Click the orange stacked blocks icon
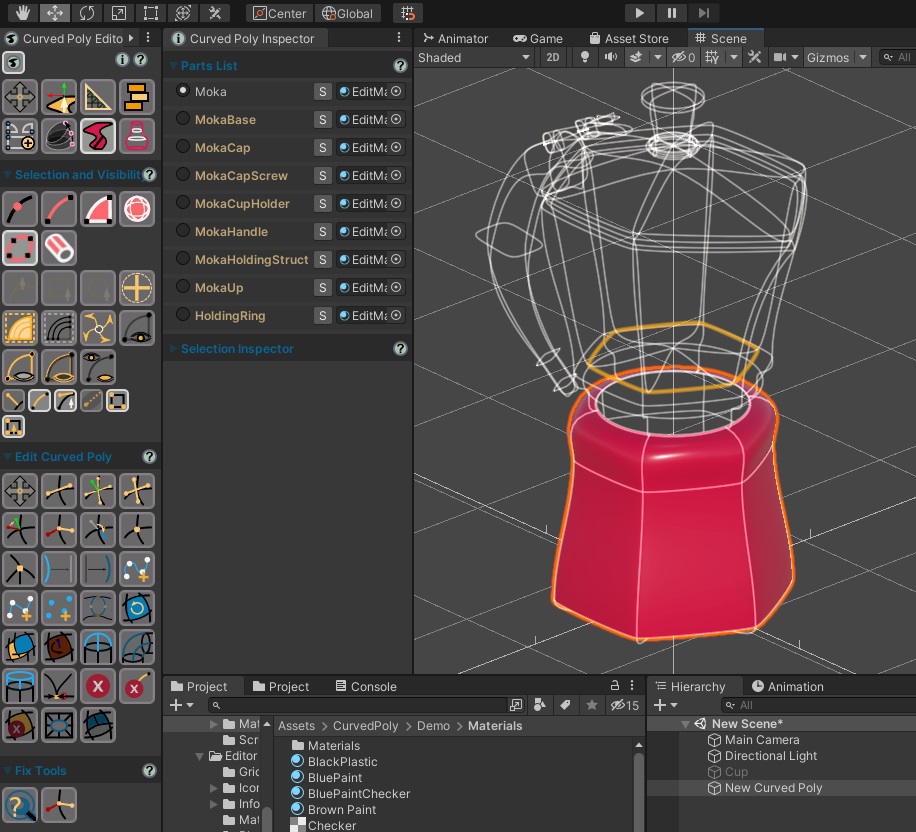This screenshot has width=916, height=832. point(137,97)
